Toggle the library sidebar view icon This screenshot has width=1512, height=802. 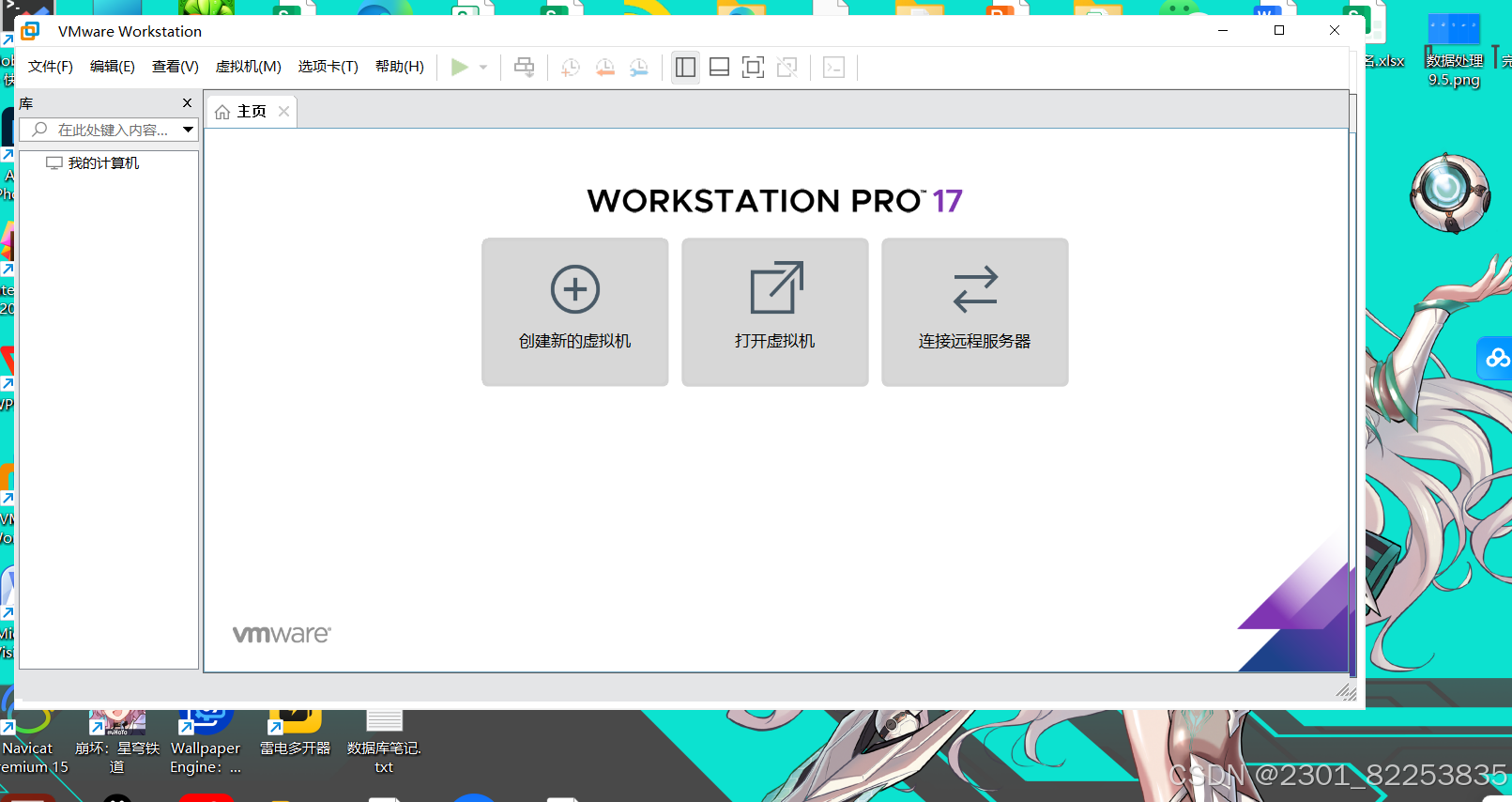click(686, 68)
